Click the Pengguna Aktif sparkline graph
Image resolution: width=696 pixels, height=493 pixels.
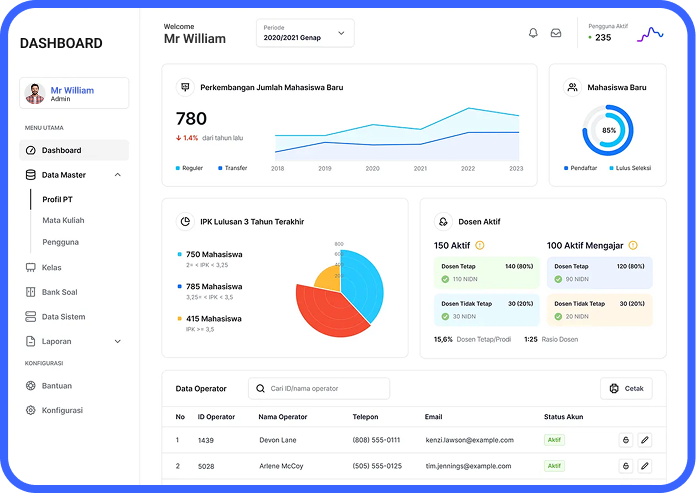pos(650,34)
